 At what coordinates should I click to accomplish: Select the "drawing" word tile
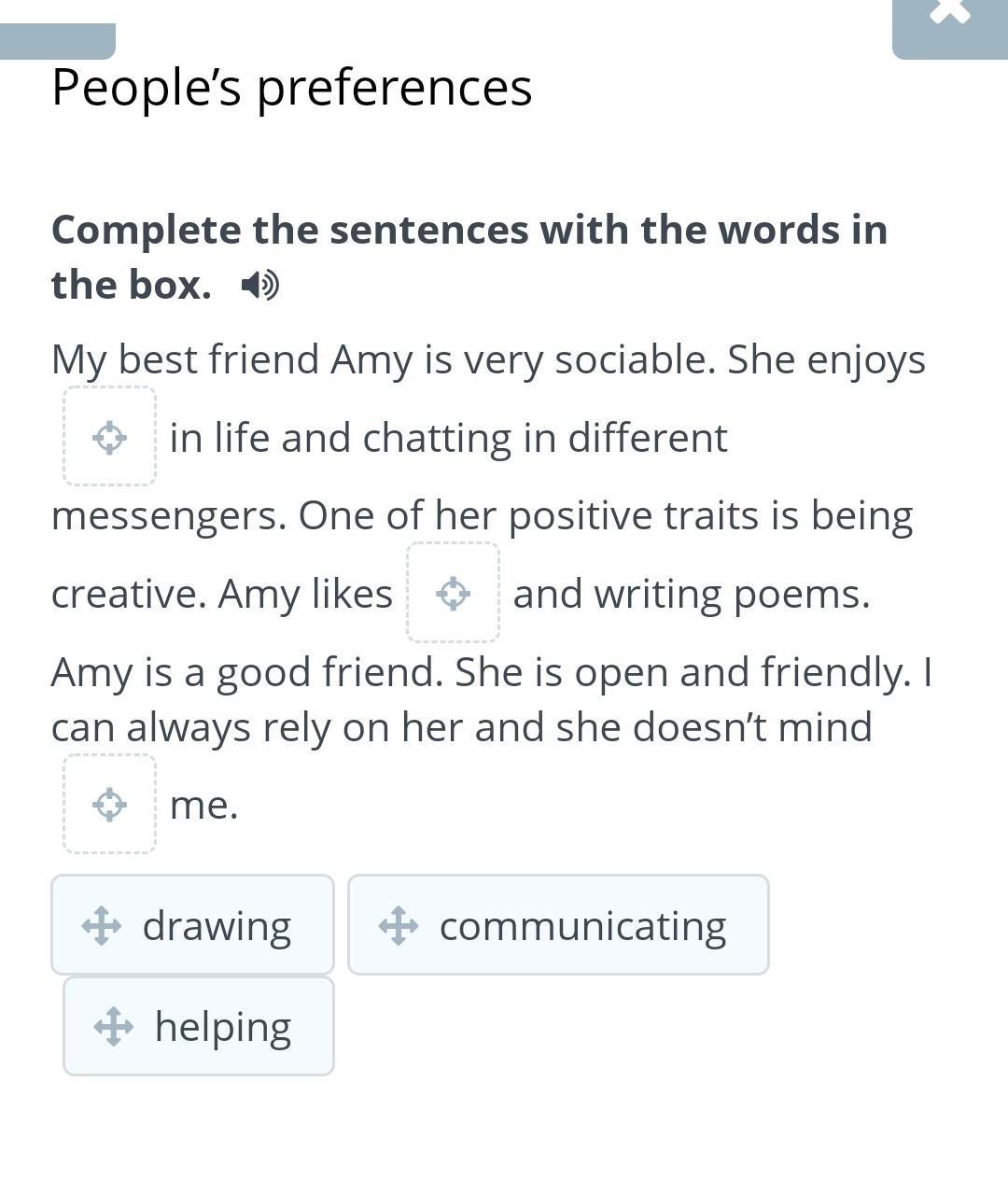click(217, 925)
